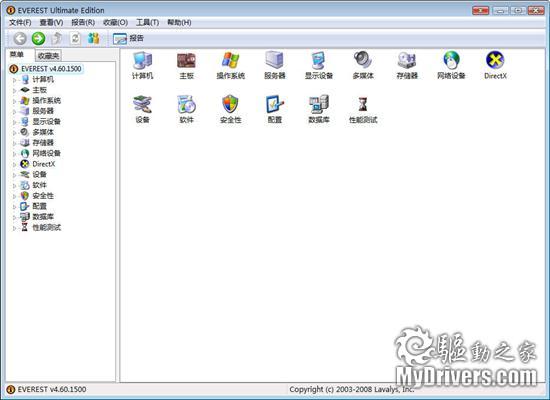Expand the 服务器 tree node arrow

pyautogui.click(x=14, y=112)
